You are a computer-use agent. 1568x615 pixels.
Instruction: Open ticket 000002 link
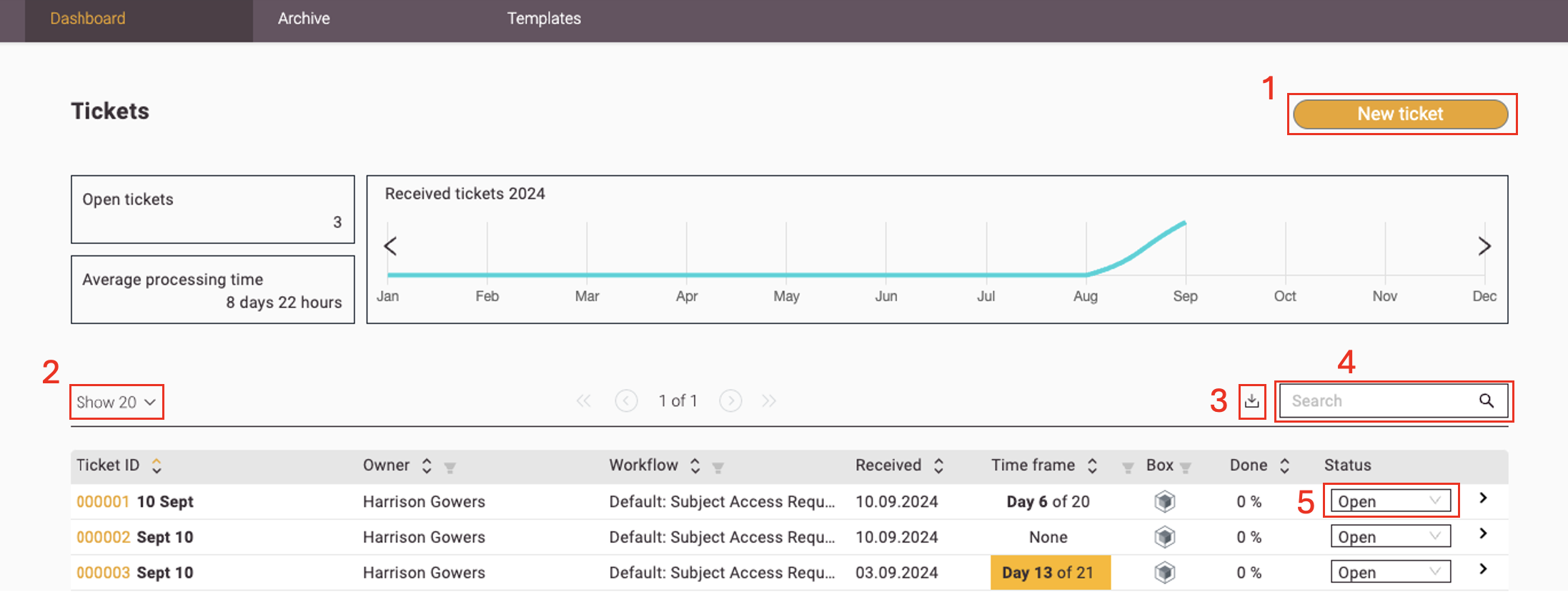[103, 537]
